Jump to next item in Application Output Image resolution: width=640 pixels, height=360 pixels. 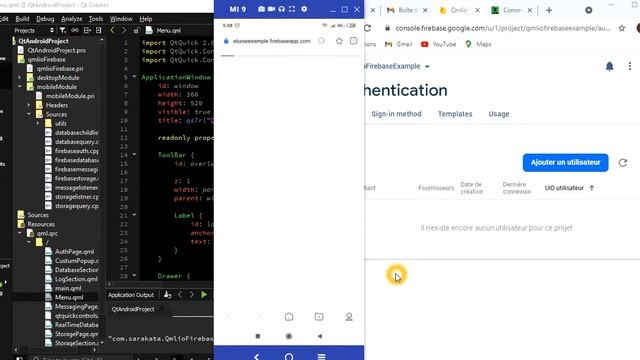(191, 294)
